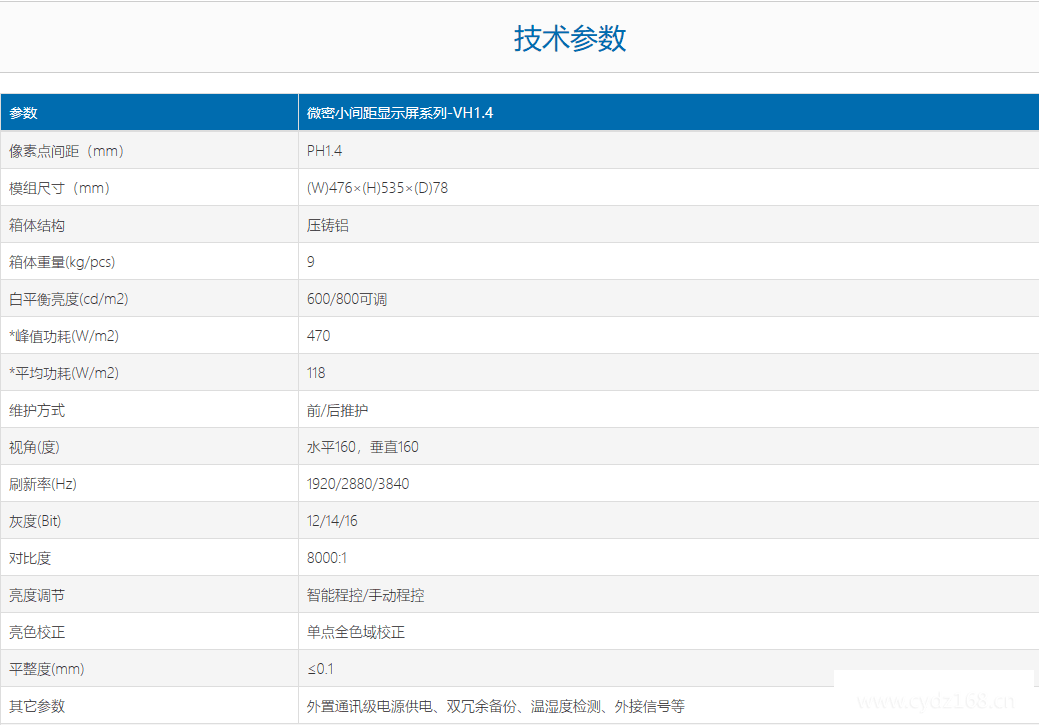This screenshot has height=725, width=1039.
Task: Click the refresh rate value 1920/2880/3840
Action: pyautogui.click(x=358, y=484)
